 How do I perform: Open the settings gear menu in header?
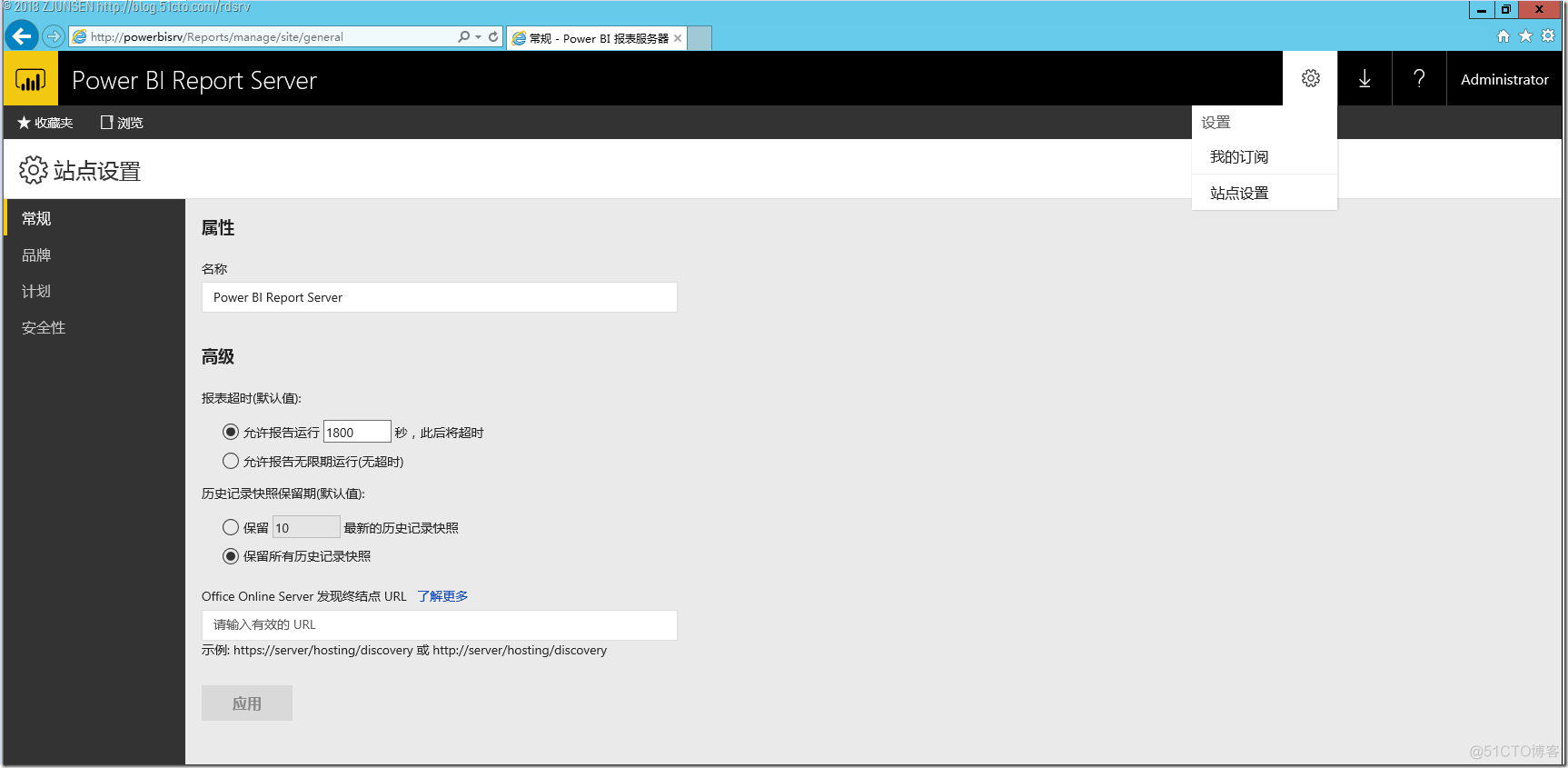pyautogui.click(x=1310, y=78)
